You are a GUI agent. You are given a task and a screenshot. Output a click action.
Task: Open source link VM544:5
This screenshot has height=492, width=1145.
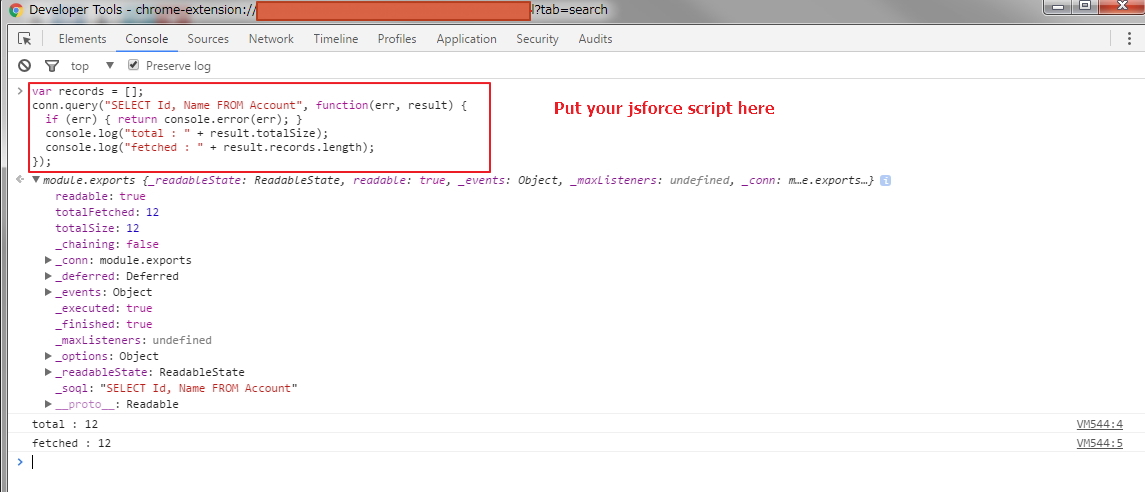(x=1099, y=443)
